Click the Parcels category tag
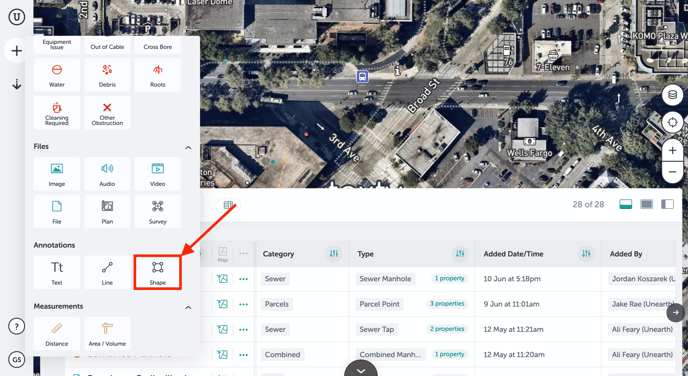Viewport: 688px width, 376px height. click(x=277, y=304)
